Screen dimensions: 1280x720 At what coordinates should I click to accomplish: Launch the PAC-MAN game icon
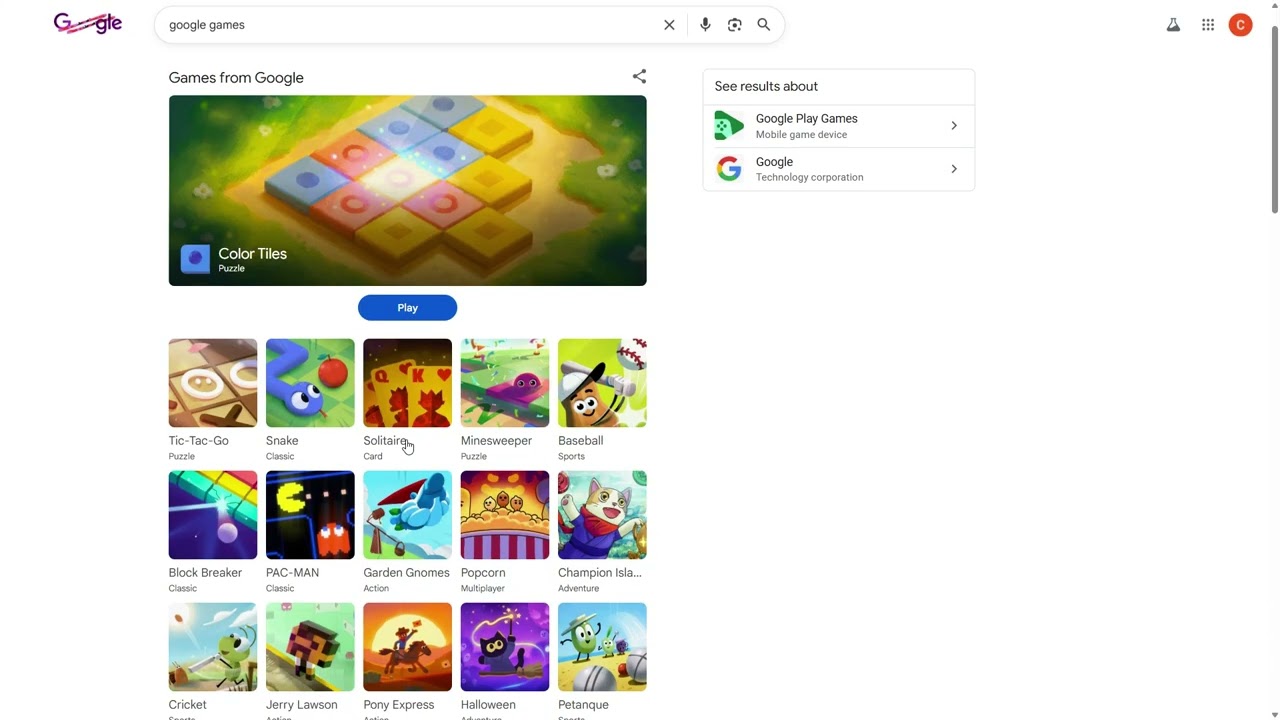point(310,515)
